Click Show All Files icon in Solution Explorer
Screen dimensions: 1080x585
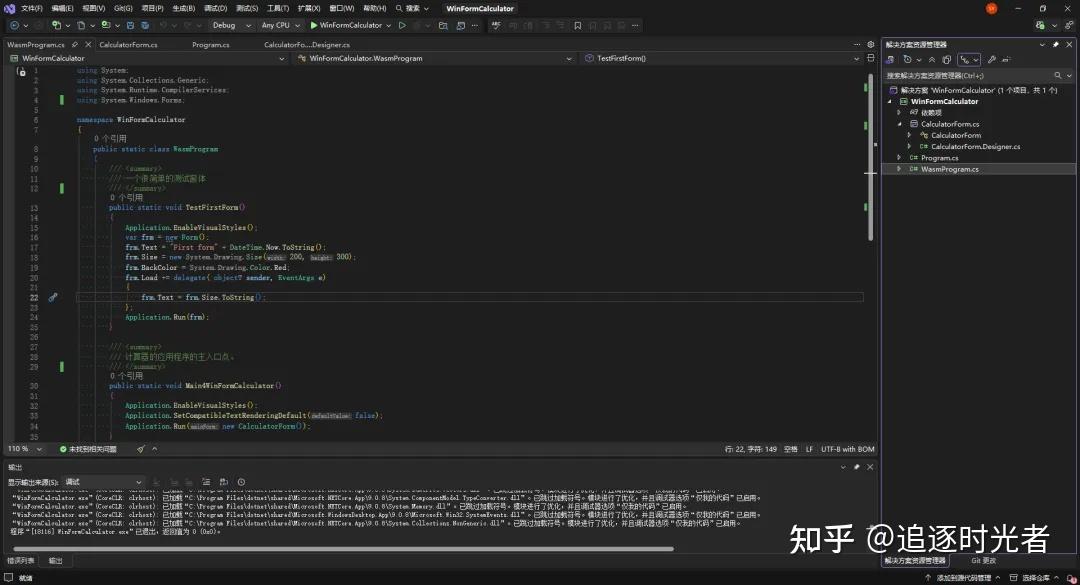(946, 60)
